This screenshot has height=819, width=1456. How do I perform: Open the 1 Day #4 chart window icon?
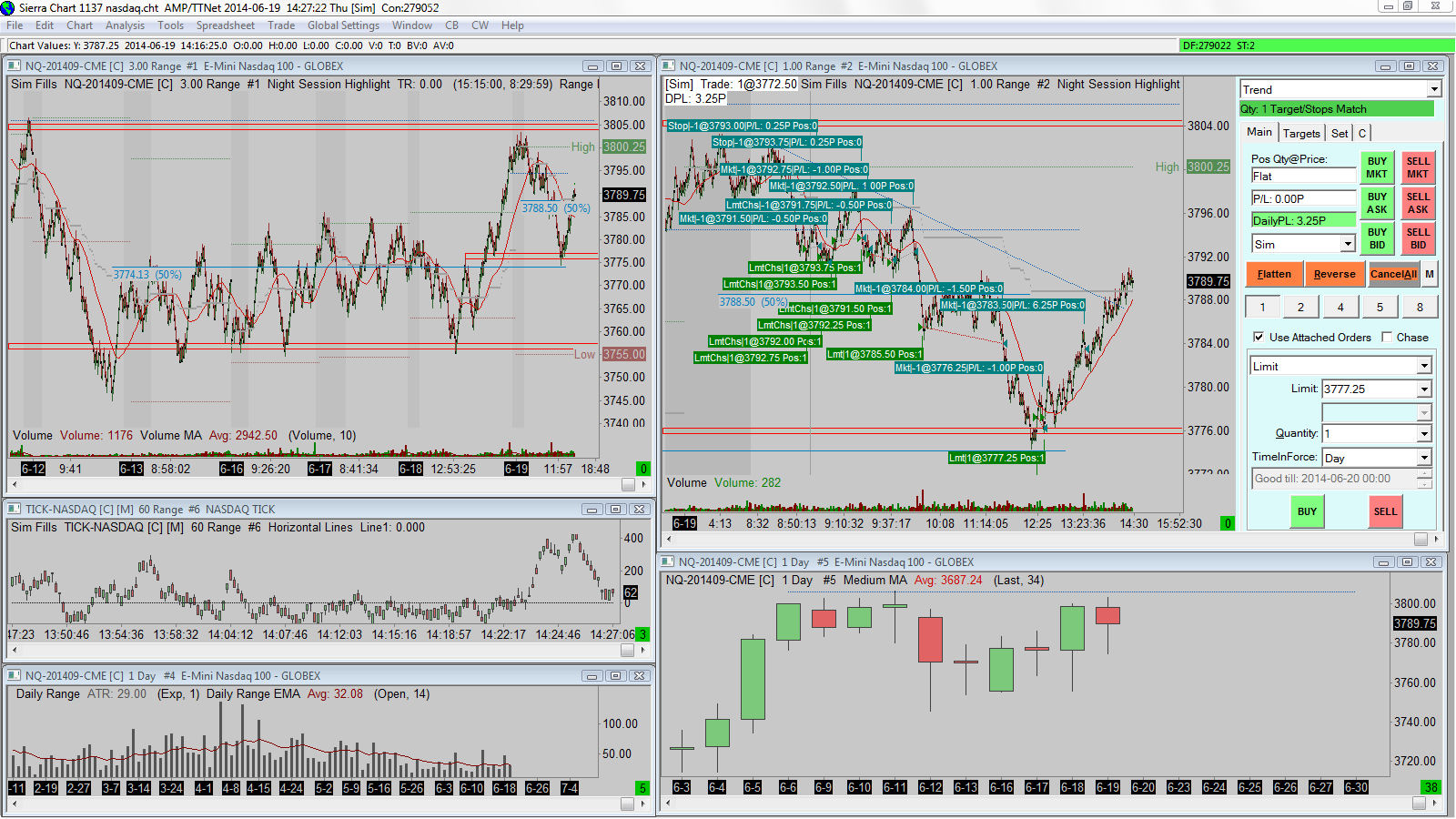[x=14, y=675]
